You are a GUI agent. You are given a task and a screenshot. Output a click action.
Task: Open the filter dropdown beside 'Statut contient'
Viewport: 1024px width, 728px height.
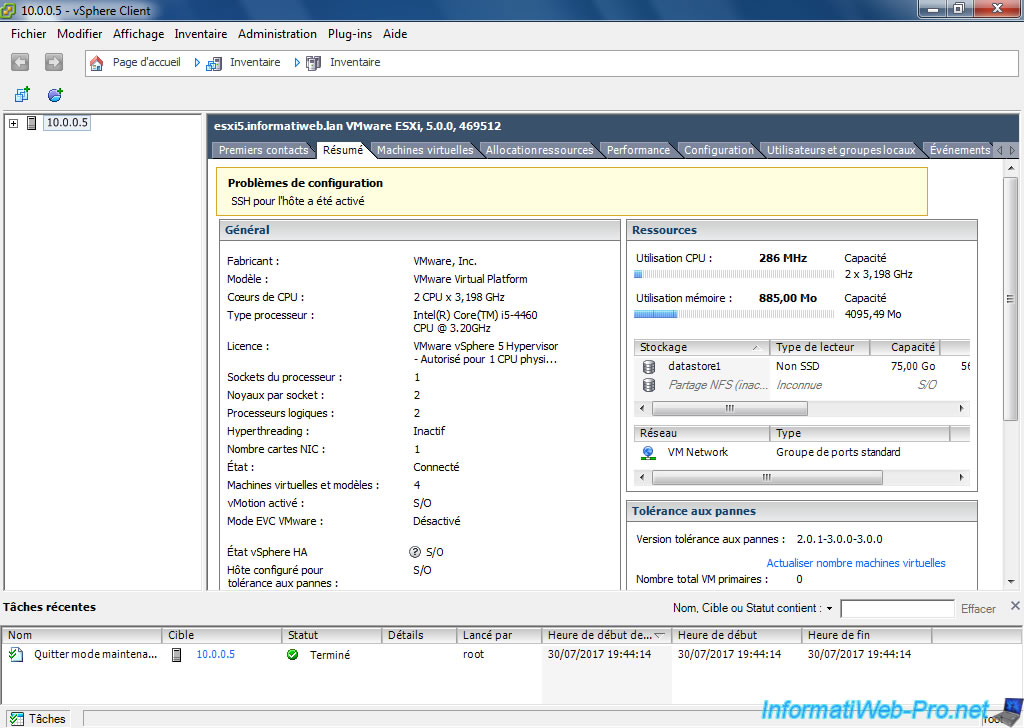[829, 608]
